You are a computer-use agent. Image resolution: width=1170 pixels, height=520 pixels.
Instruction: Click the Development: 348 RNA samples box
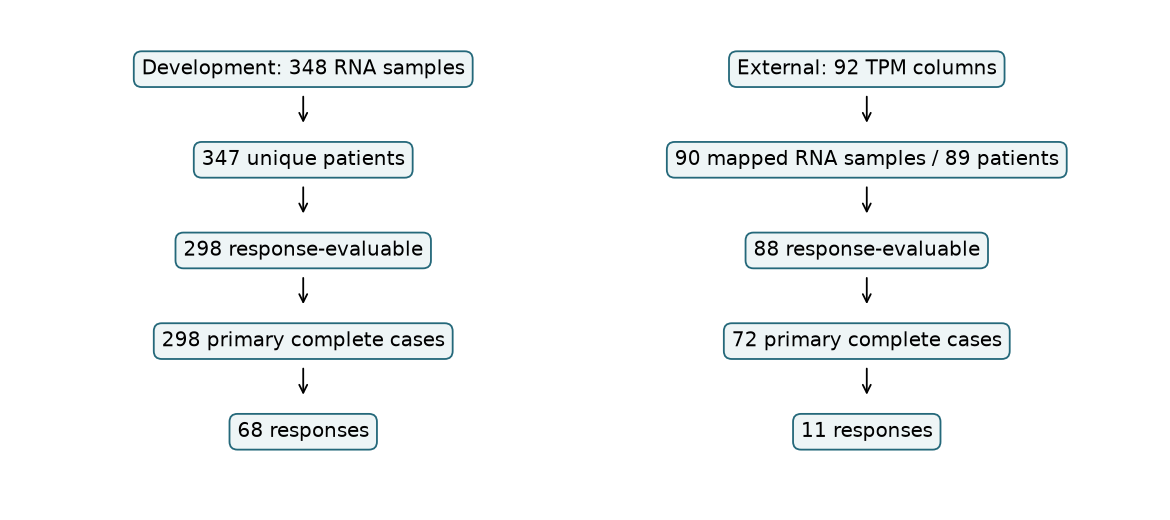tap(303, 69)
